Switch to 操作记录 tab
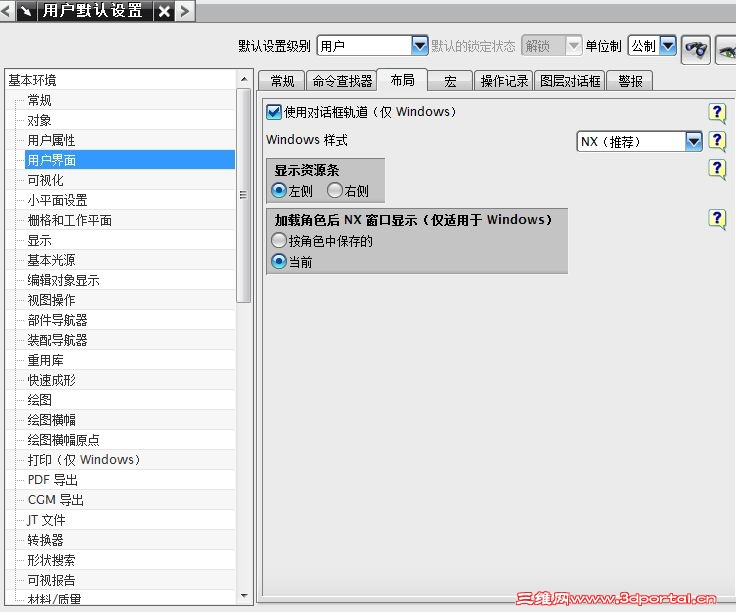Viewport: 736px width, 612px height. (x=504, y=81)
